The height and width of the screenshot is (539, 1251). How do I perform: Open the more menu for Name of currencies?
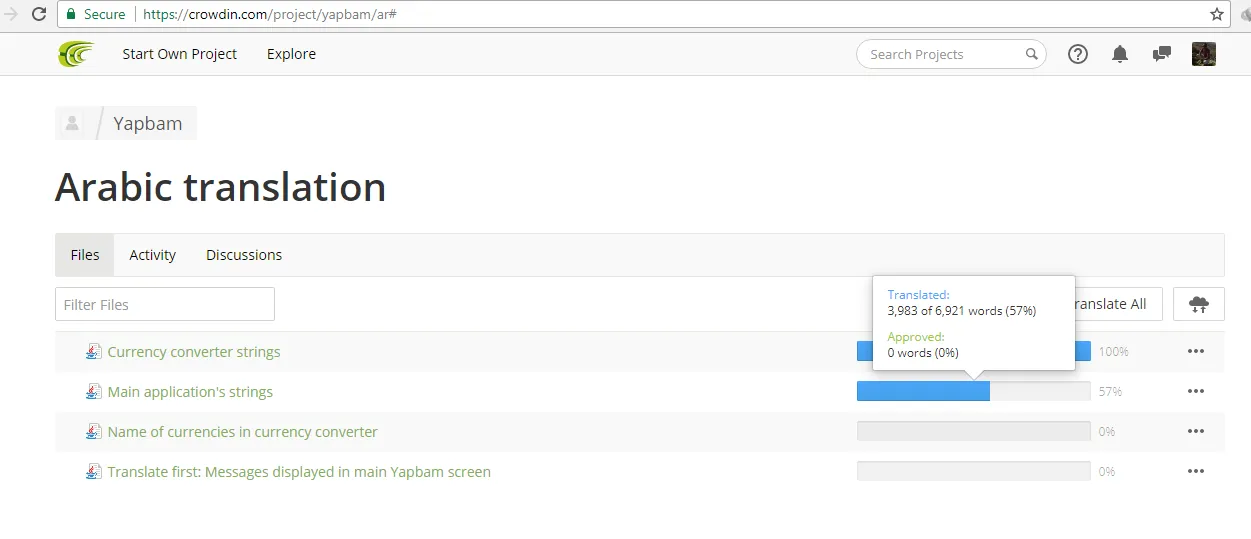pos(1196,431)
